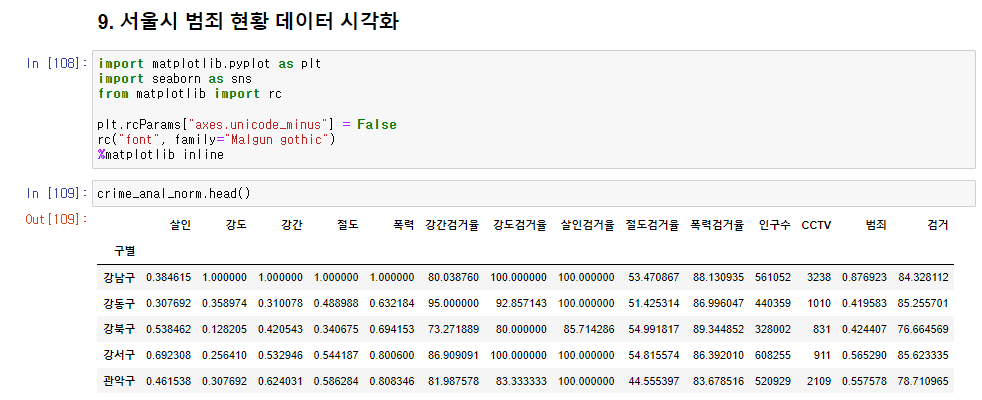
Task: Click the 0.692308 cell in 강서구 row
Action: 168,355
